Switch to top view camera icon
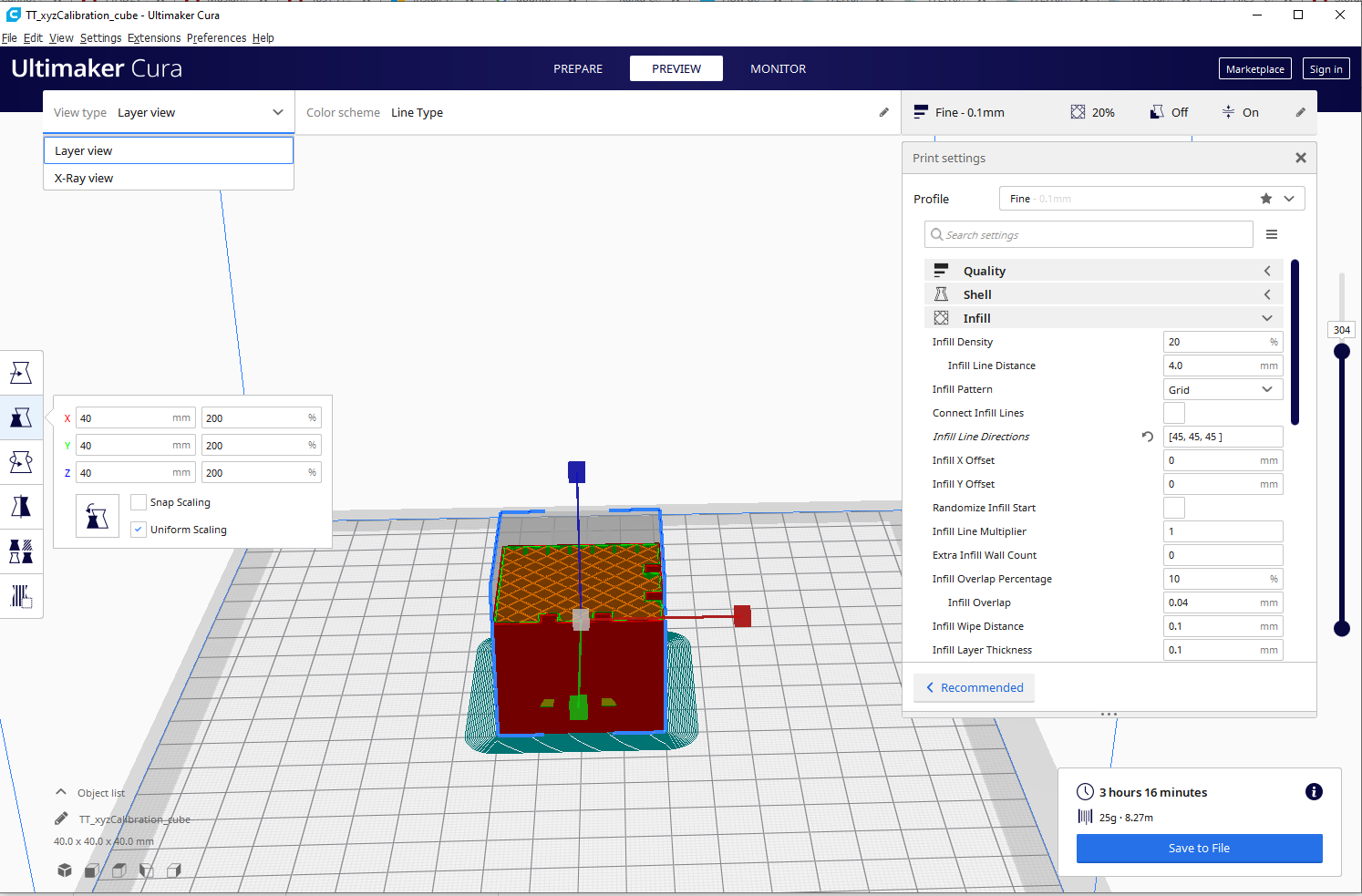The height and width of the screenshot is (896, 1362). 119,870
